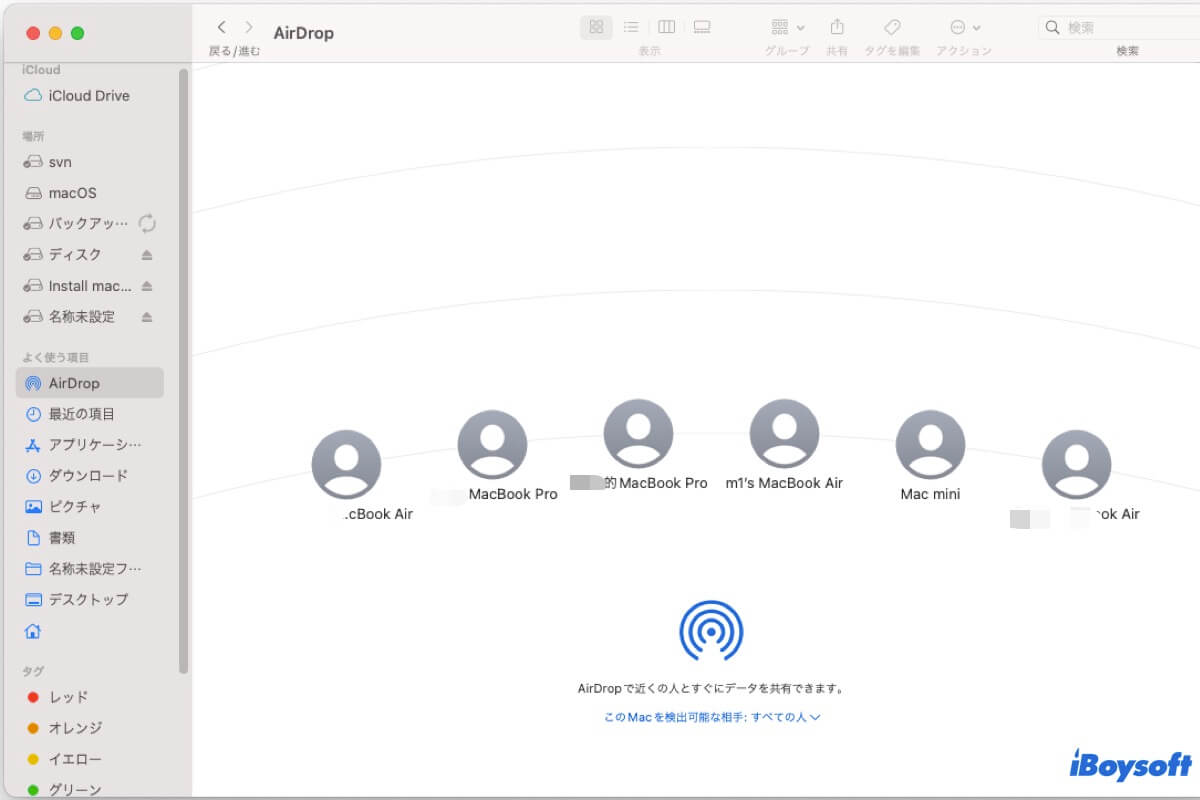Switch to gallery view in the toolbar

(x=701, y=27)
